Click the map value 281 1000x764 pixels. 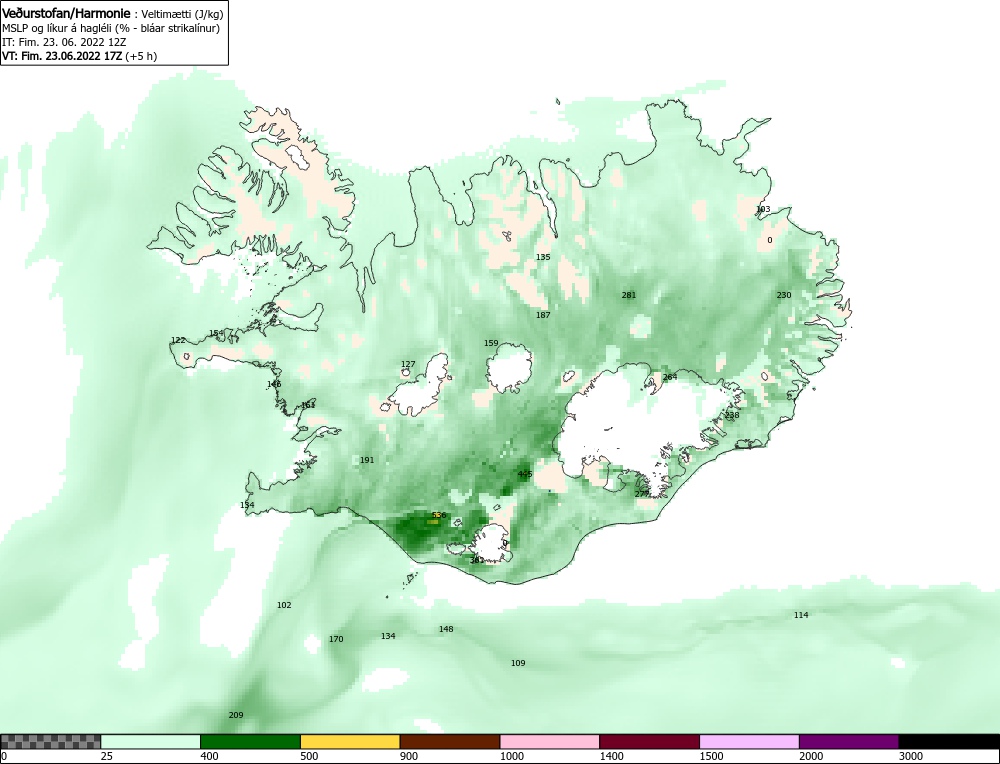pos(629,295)
